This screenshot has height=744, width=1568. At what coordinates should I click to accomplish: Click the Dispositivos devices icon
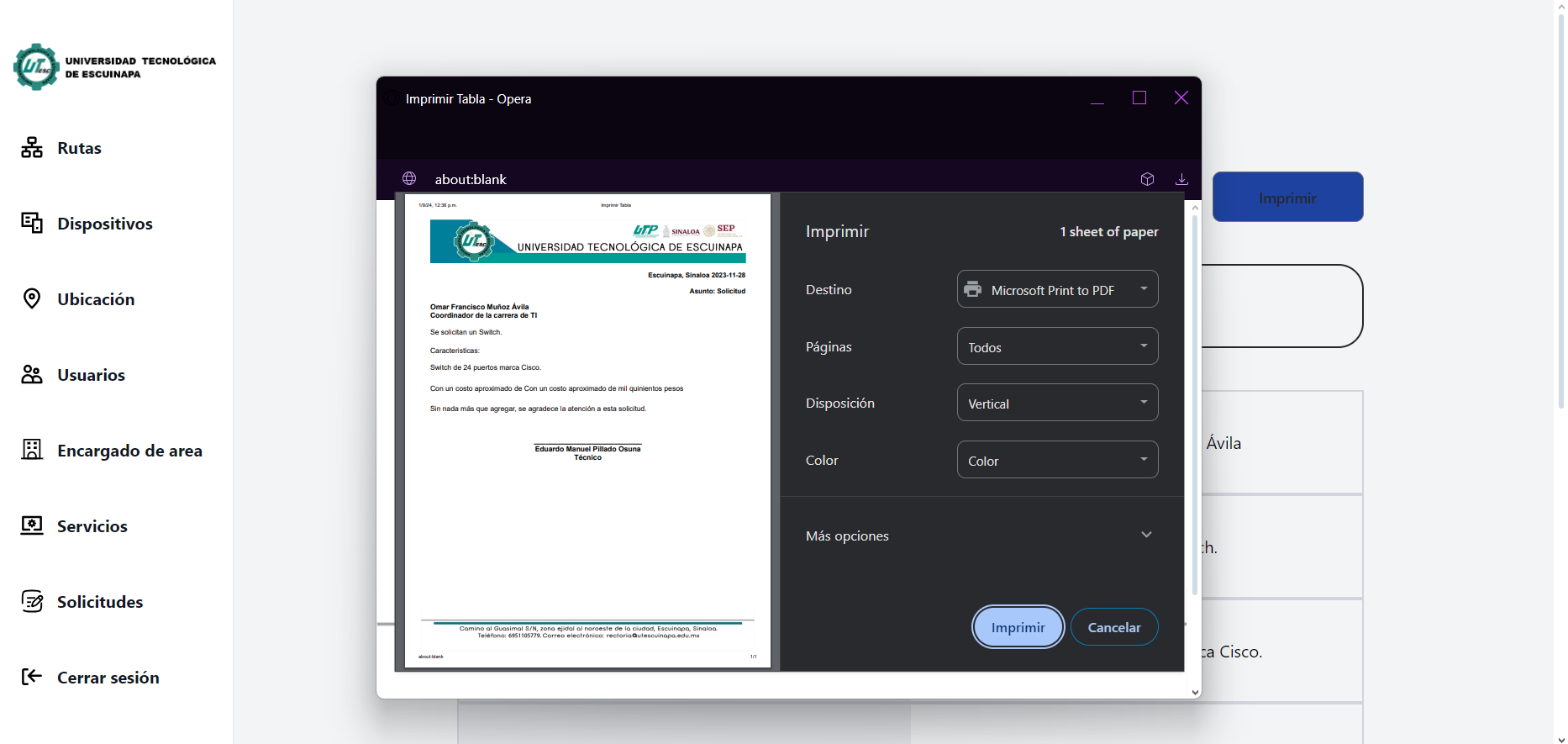pos(32,223)
